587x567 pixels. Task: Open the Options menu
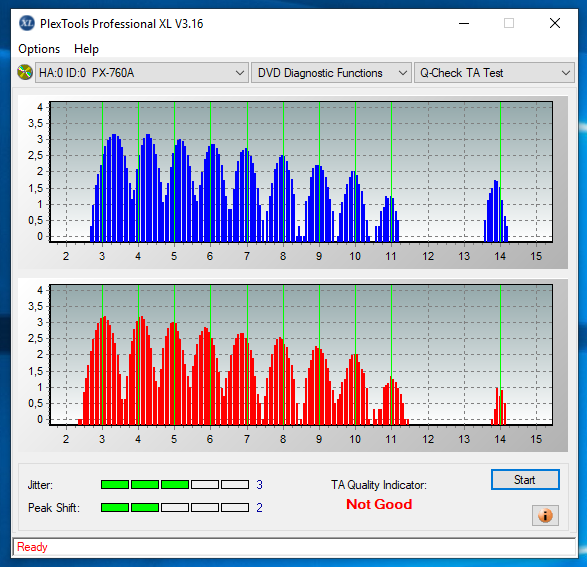click(39, 49)
